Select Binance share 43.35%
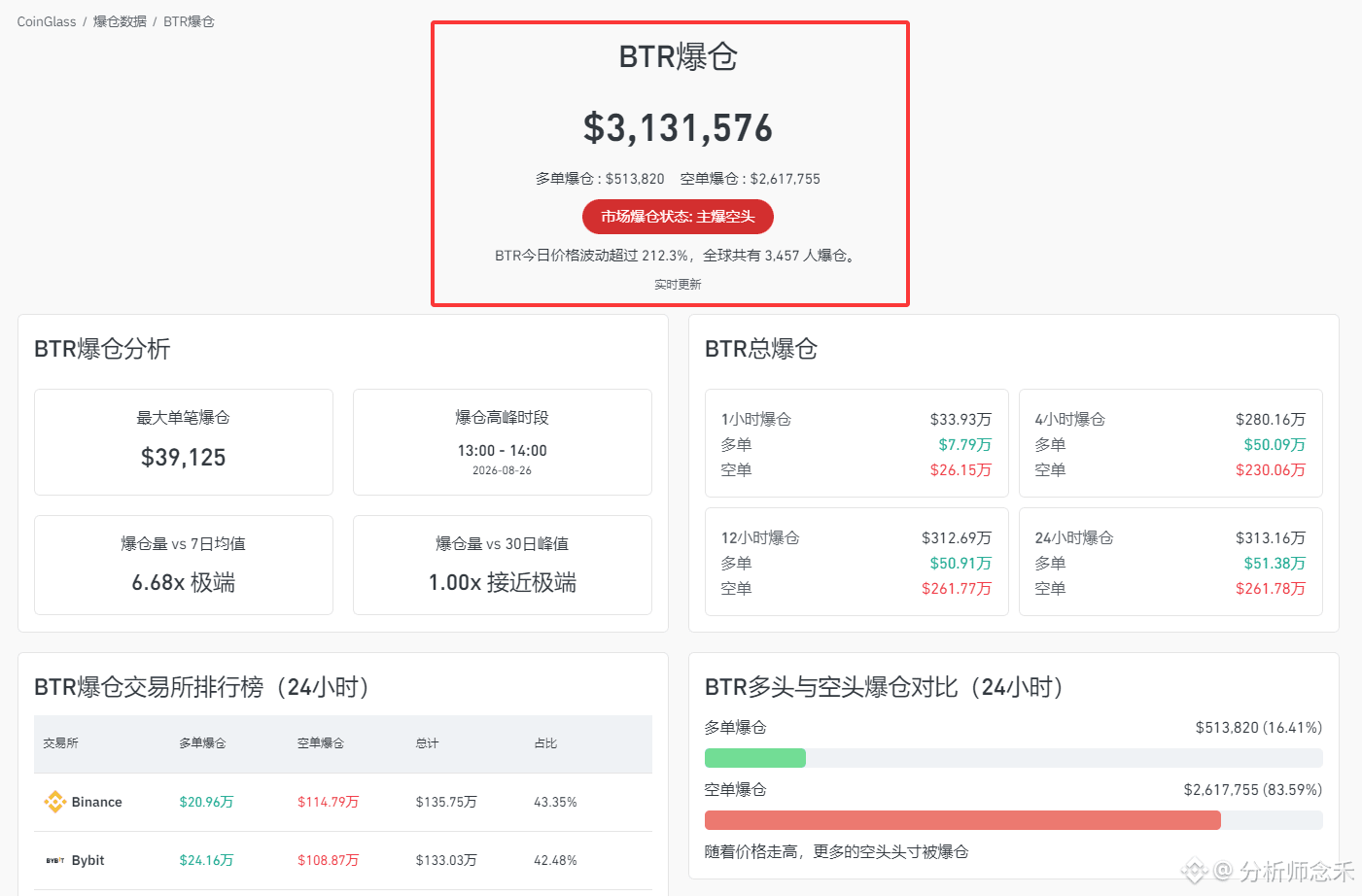The image size is (1362, 896). tap(555, 802)
